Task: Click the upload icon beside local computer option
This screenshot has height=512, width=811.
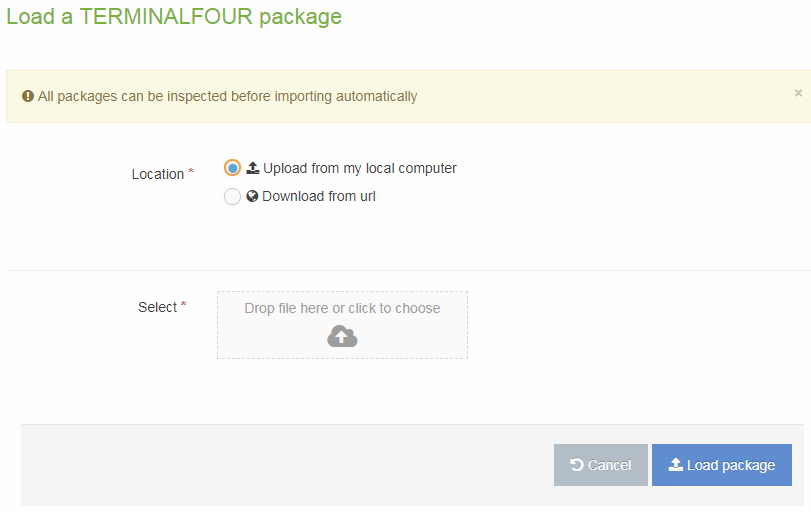Action: [x=253, y=168]
